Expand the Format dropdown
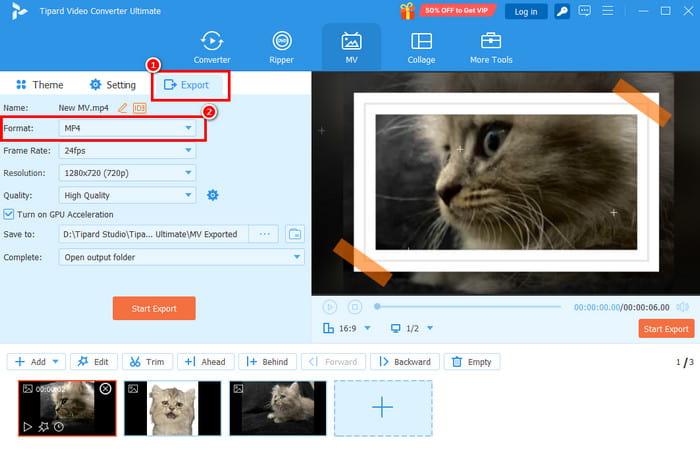 click(x=127, y=128)
